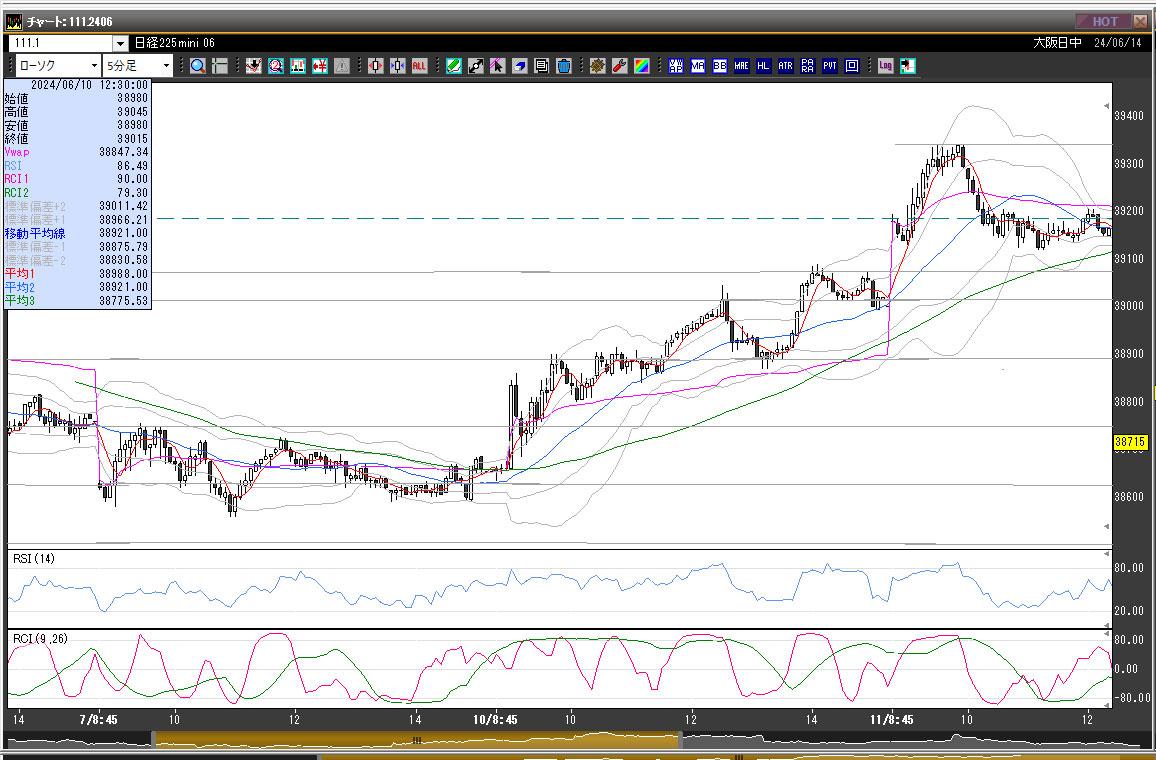Click the 39400 price axis label
Screen dimensions: 1156x760
click(x=1129, y=116)
